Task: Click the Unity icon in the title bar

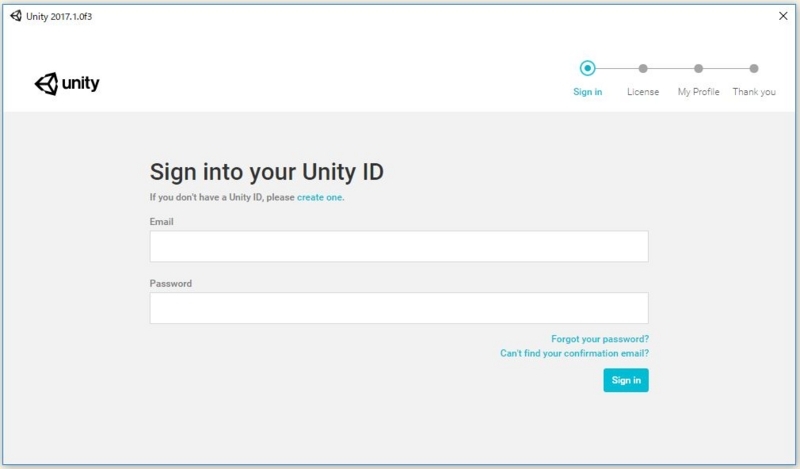Action: point(16,16)
